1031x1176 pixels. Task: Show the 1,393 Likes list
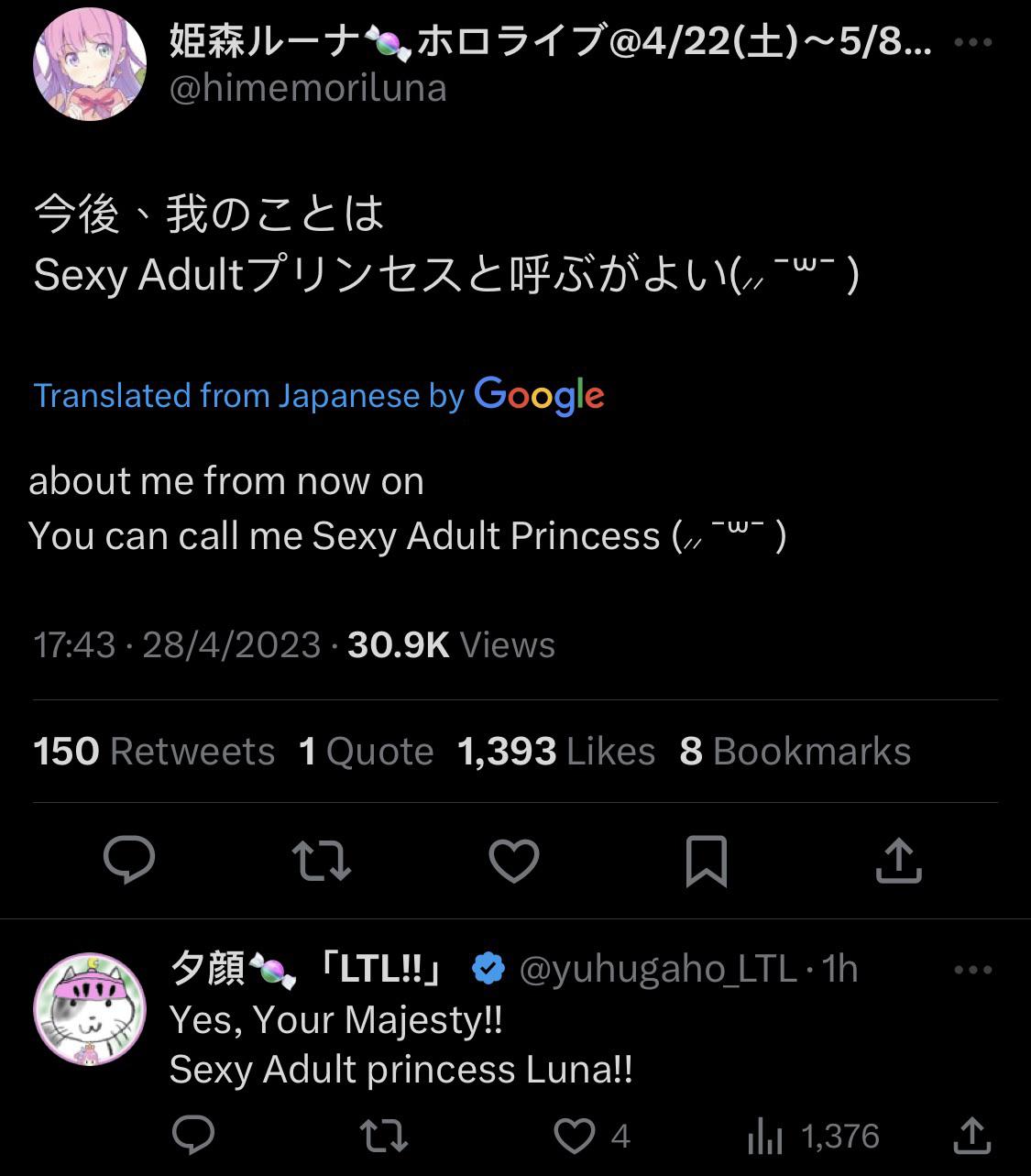(556, 752)
